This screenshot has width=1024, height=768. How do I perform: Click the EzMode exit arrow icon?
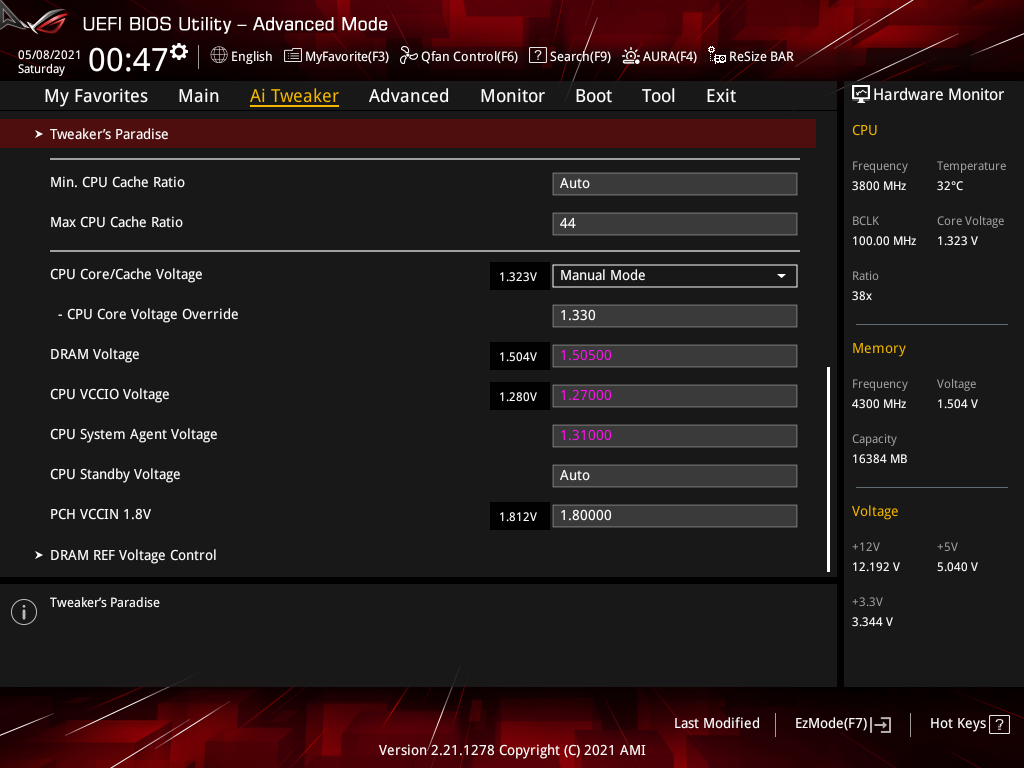(882, 724)
